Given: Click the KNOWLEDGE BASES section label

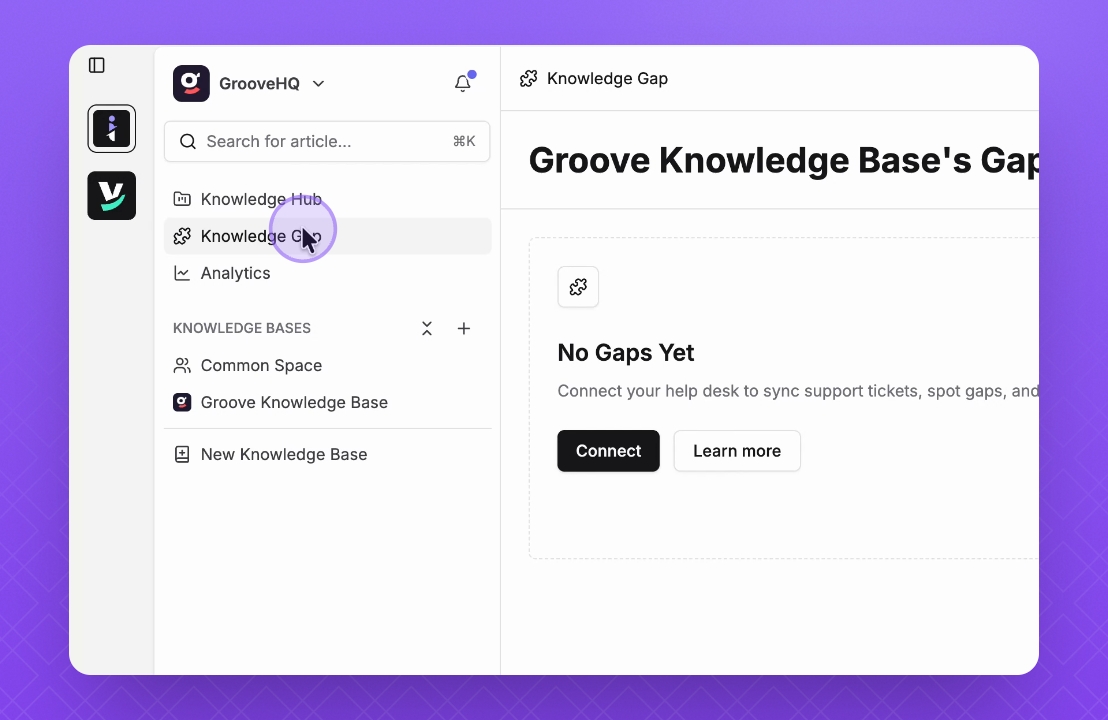Looking at the screenshot, I should coord(242,328).
